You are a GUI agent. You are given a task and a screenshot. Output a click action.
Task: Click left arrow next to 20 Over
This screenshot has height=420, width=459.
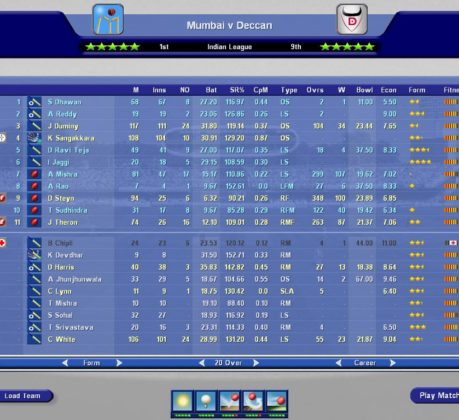click(202, 363)
